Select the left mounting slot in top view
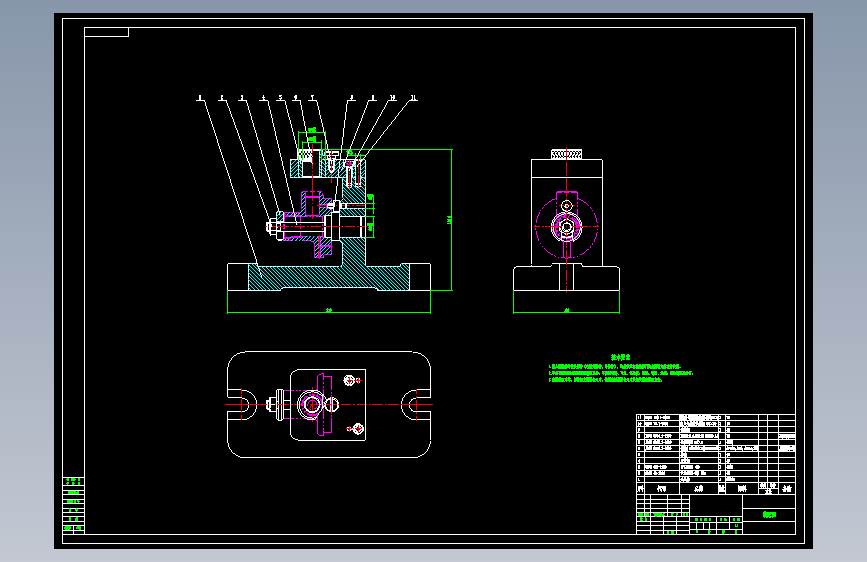The height and width of the screenshot is (562, 867). (x=242, y=404)
